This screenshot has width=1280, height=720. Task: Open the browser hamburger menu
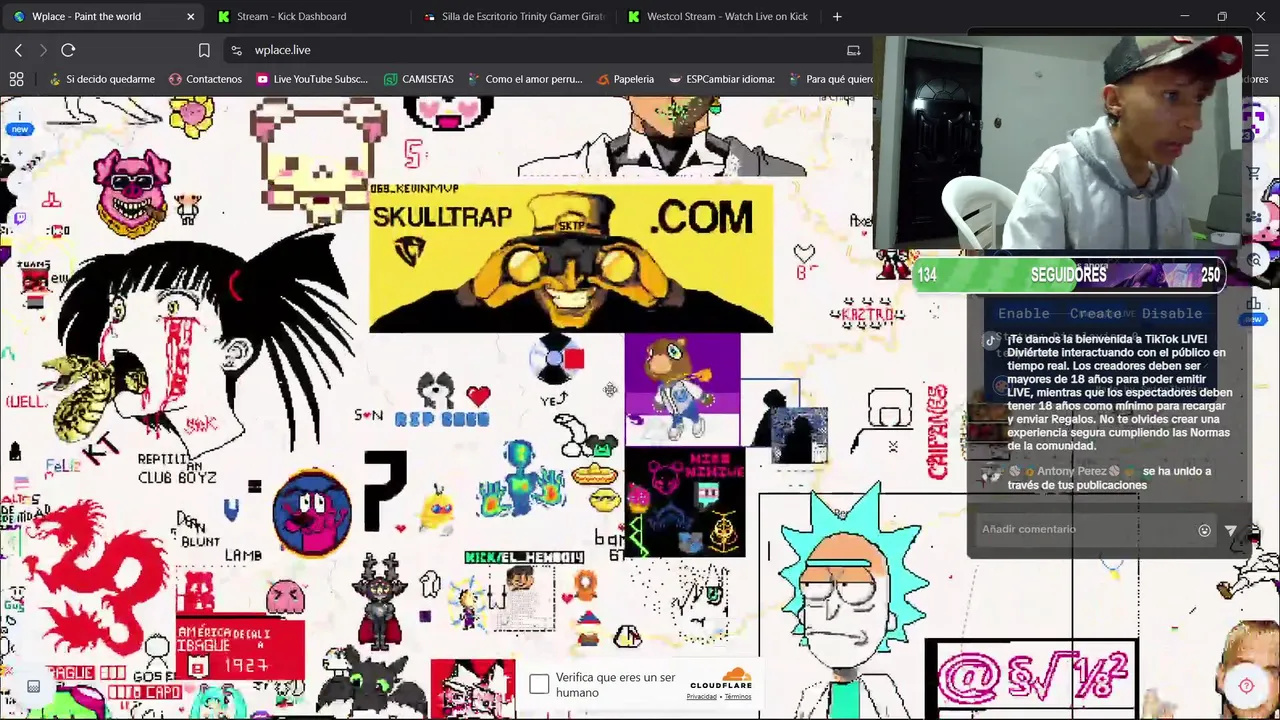pyautogui.click(x=1261, y=50)
